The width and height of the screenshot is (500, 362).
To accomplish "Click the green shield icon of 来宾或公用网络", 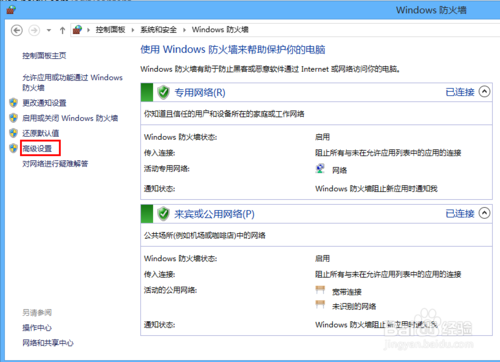I will point(163,214).
